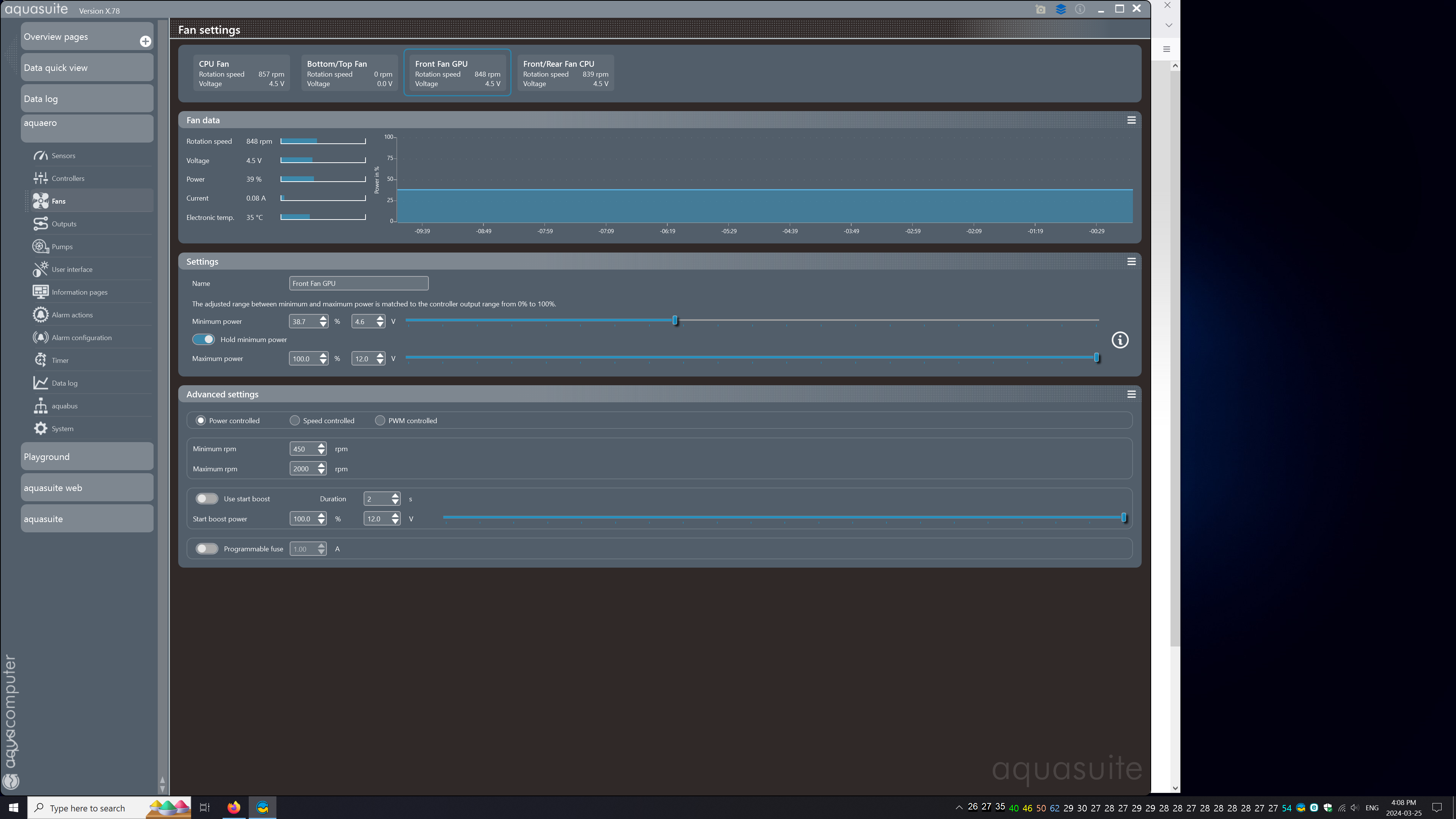Open the Advanced settings panel menu
Image resolution: width=1456 pixels, height=819 pixels.
pyautogui.click(x=1131, y=394)
